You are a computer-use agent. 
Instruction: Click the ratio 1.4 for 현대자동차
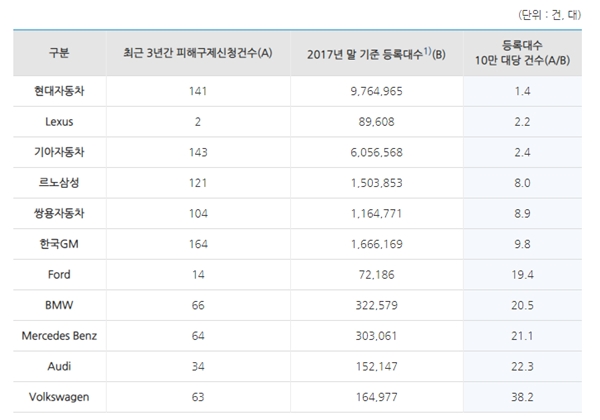coord(522,91)
